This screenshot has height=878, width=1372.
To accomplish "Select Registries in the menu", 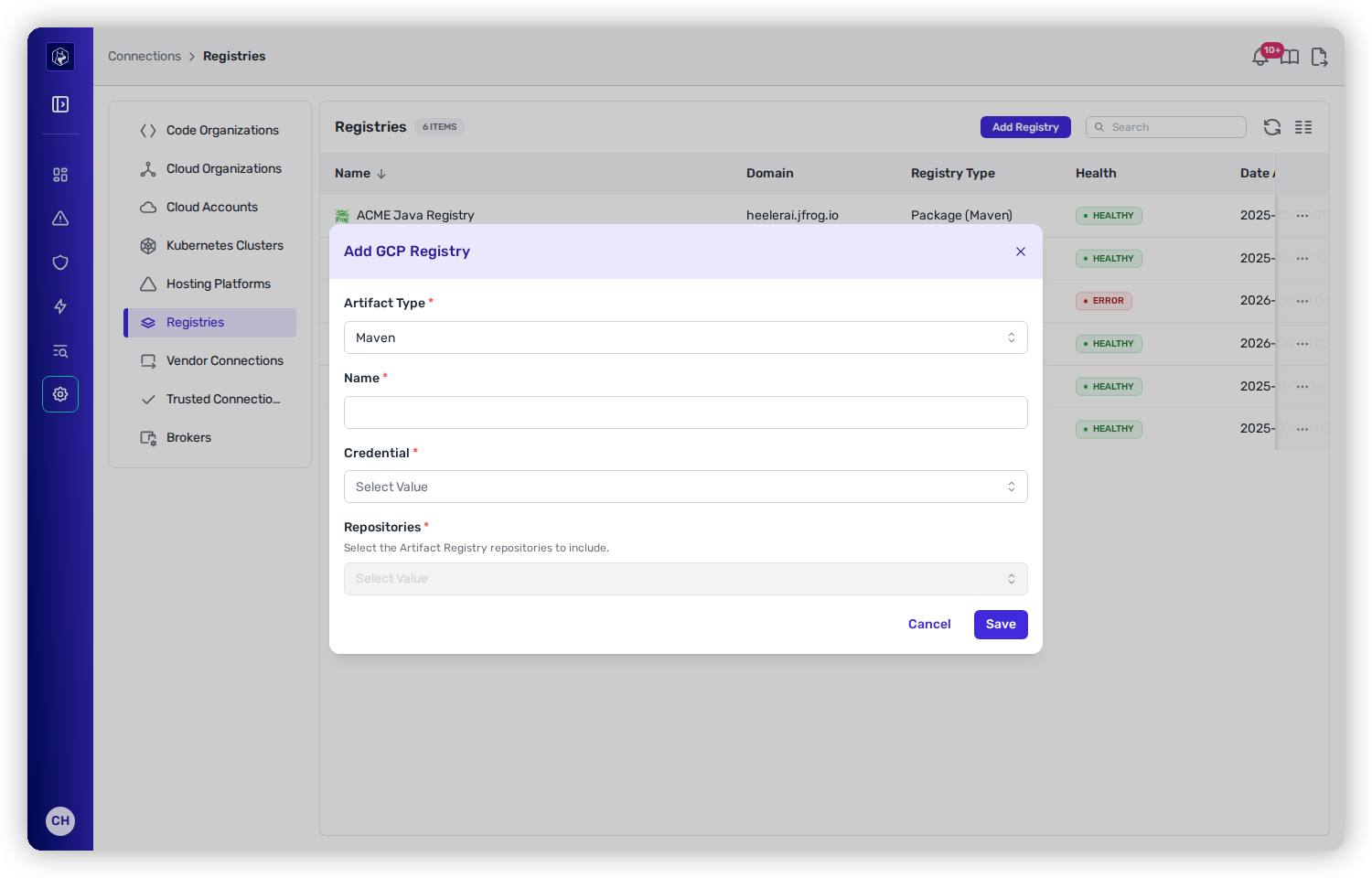I will 209,323.
